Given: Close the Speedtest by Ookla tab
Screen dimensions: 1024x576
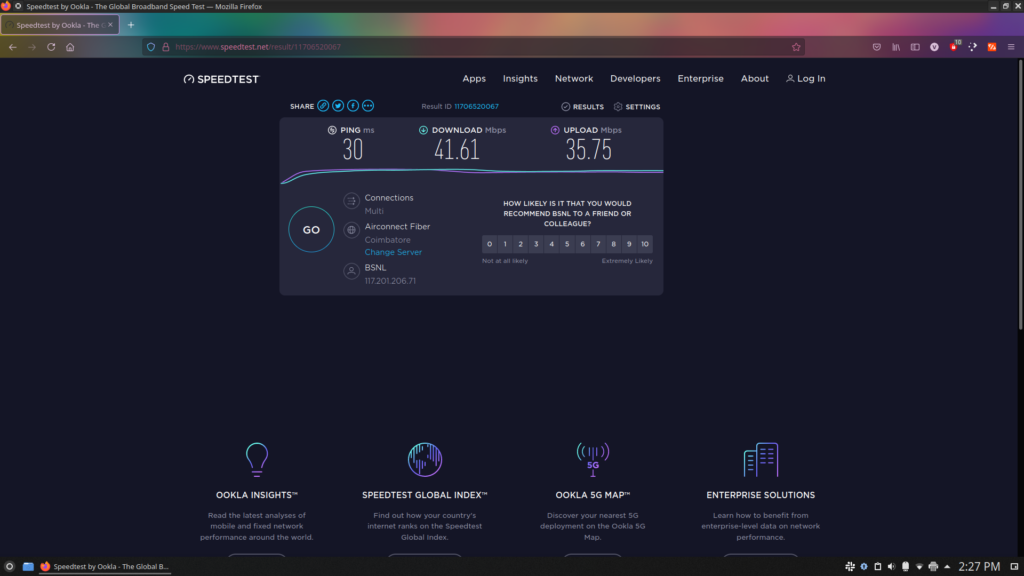Looking at the screenshot, I should tap(110, 25).
